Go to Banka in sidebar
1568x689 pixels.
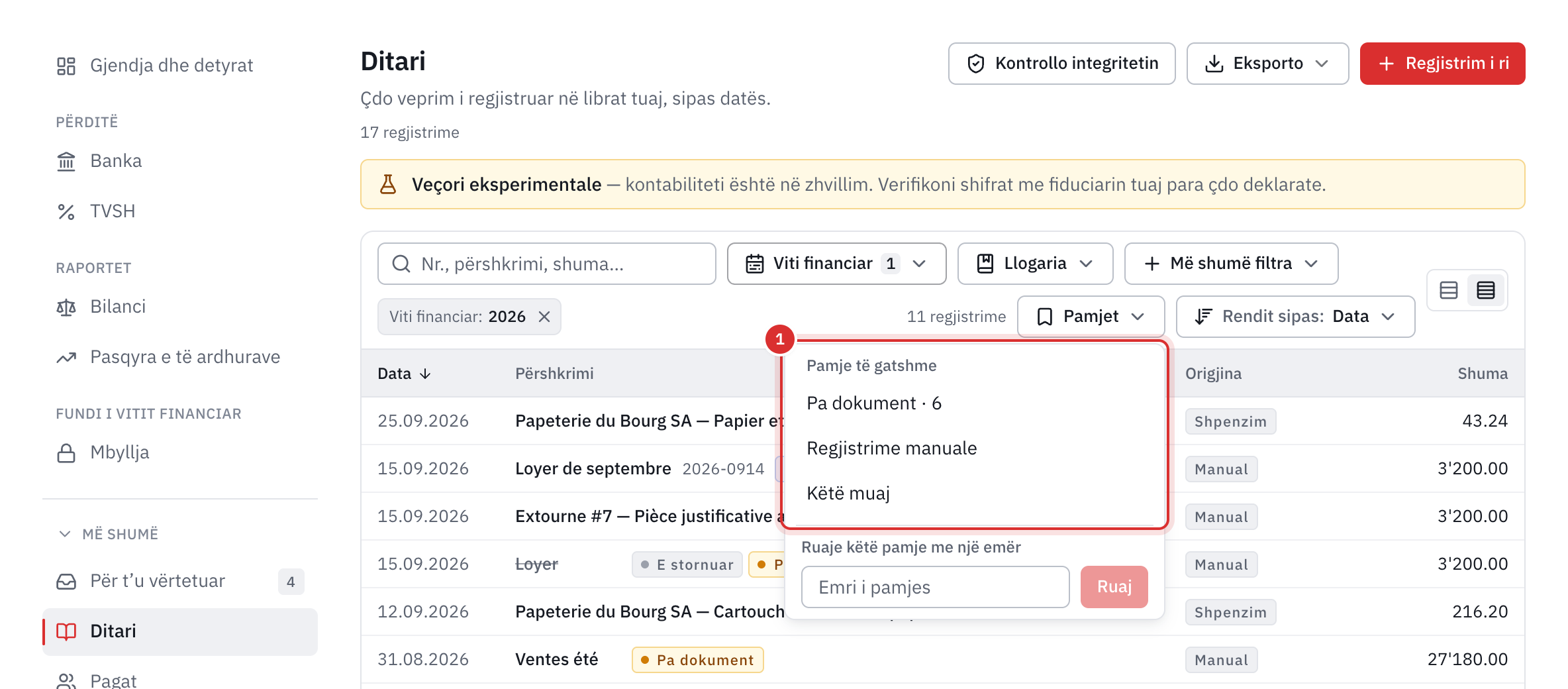tap(180, 161)
